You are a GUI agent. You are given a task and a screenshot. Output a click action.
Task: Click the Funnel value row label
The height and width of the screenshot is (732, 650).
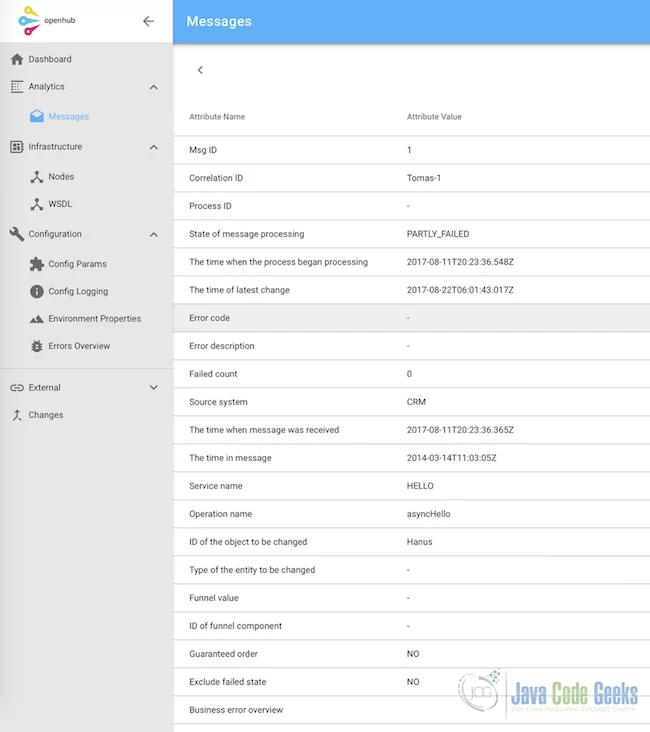pyautogui.click(x=214, y=598)
